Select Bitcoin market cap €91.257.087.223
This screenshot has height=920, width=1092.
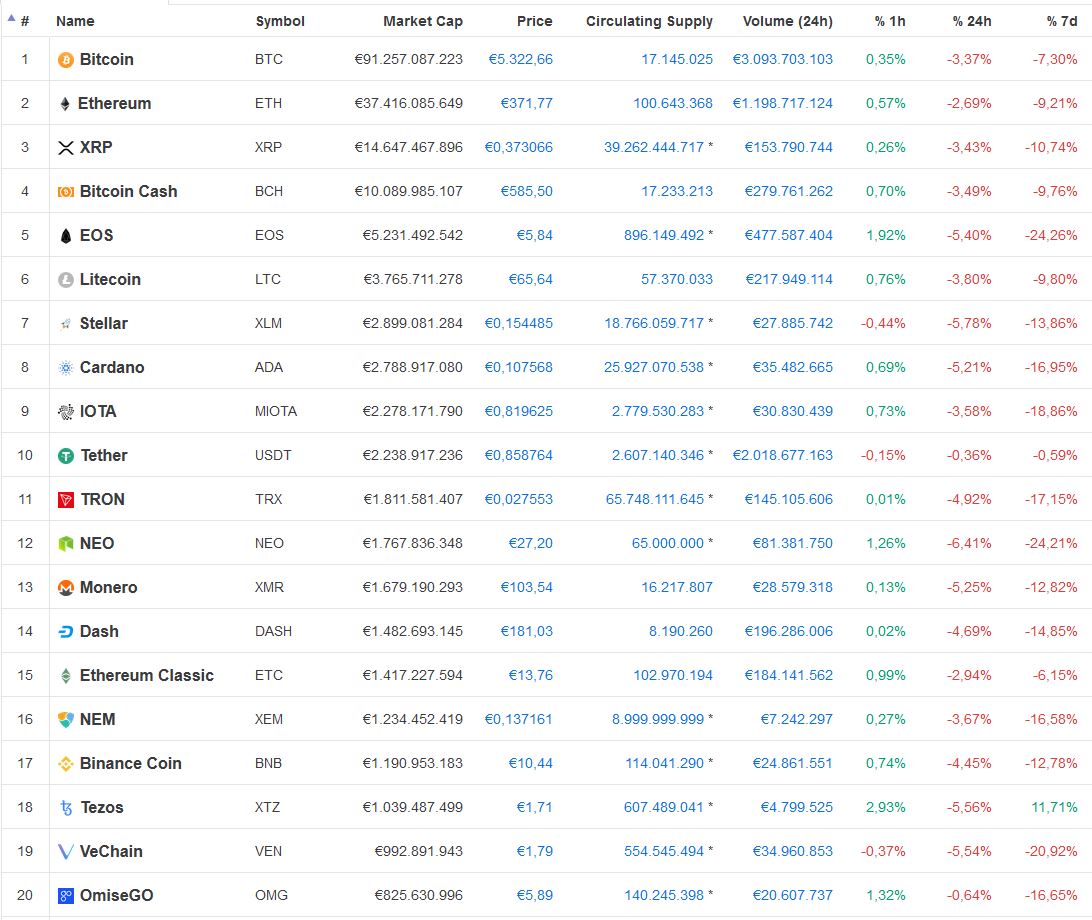coord(408,59)
